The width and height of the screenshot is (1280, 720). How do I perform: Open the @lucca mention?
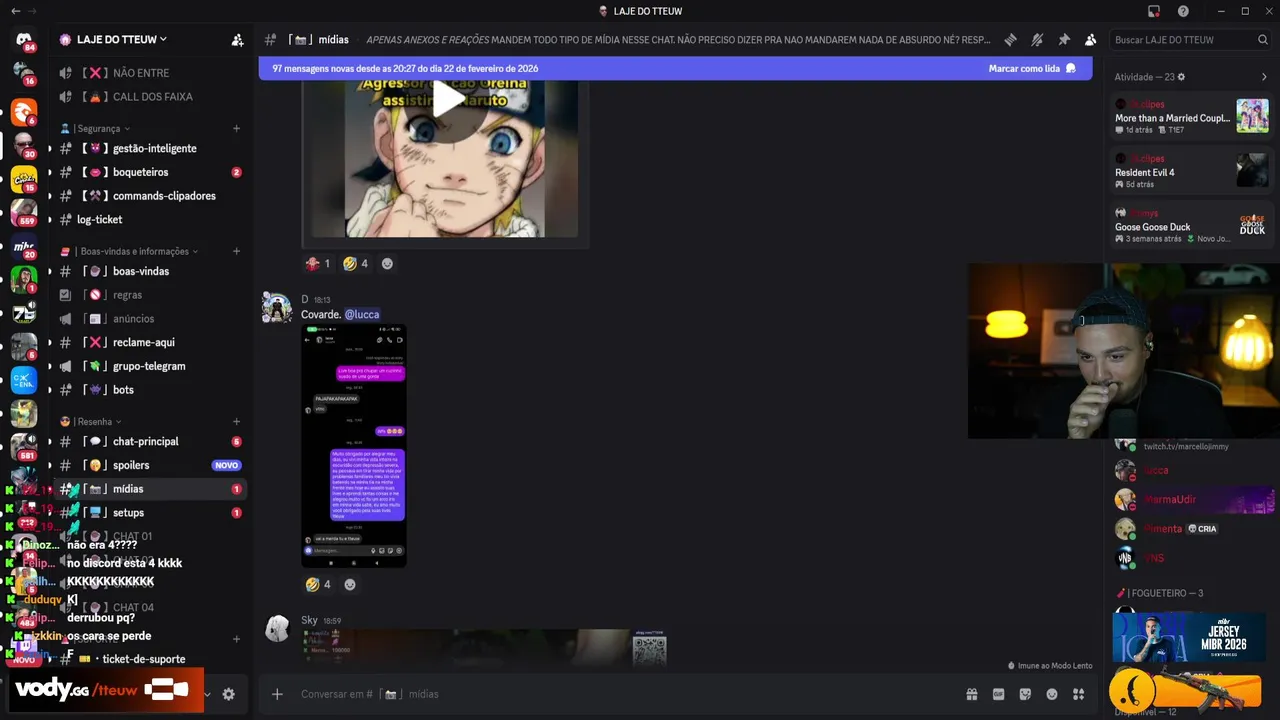(362, 314)
